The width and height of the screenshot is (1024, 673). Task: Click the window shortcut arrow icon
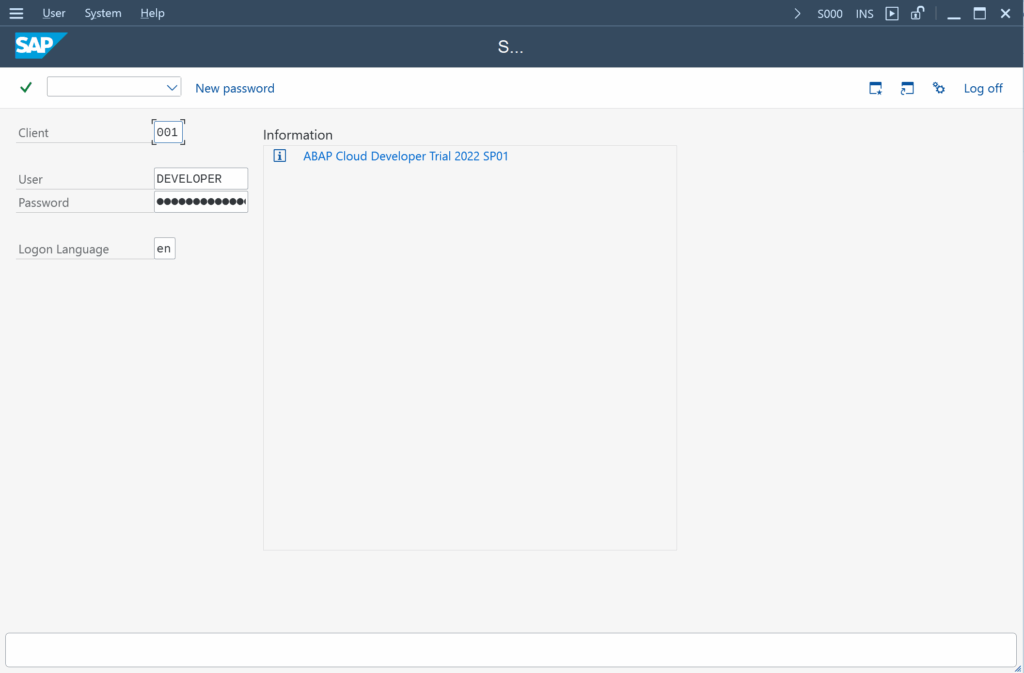point(907,88)
